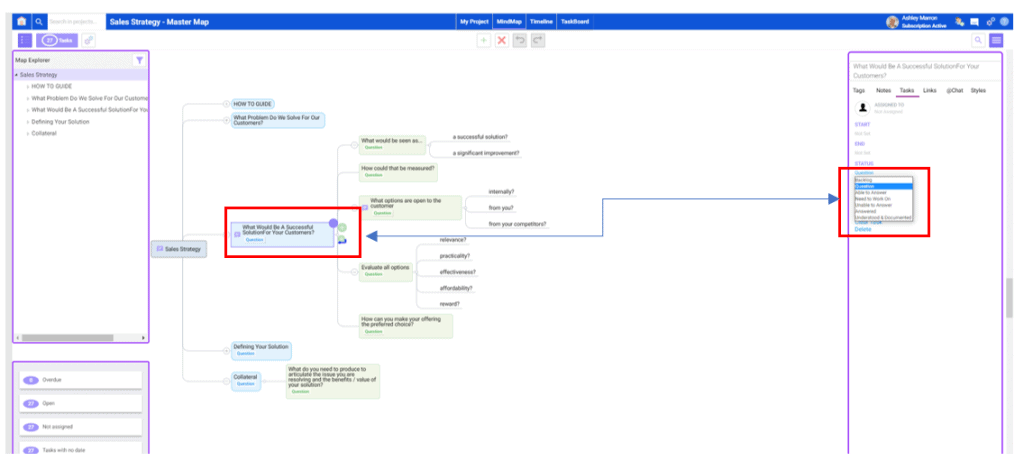The height and width of the screenshot is (470, 1024).
Task: Open the Styles tab in the properties panel
Action: tap(978, 91)
